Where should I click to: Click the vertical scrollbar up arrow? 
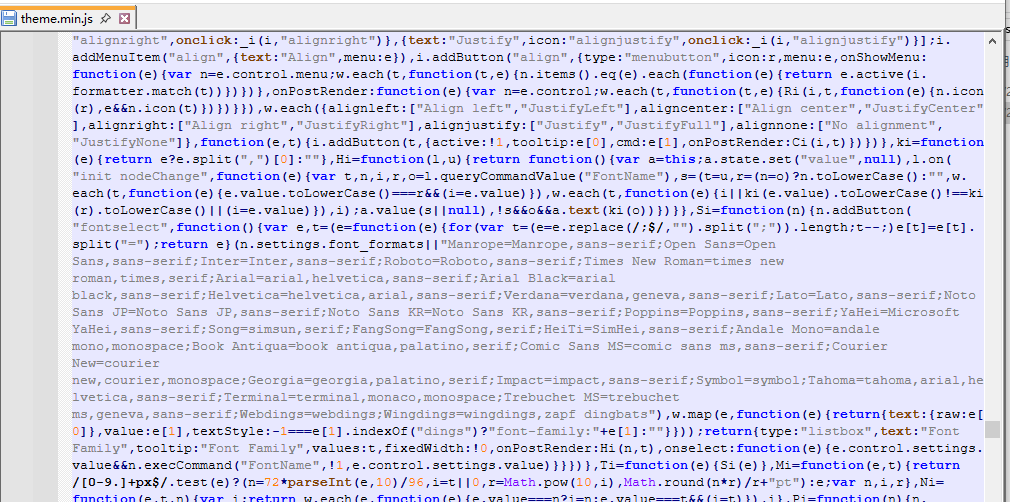tap(992, 42)
